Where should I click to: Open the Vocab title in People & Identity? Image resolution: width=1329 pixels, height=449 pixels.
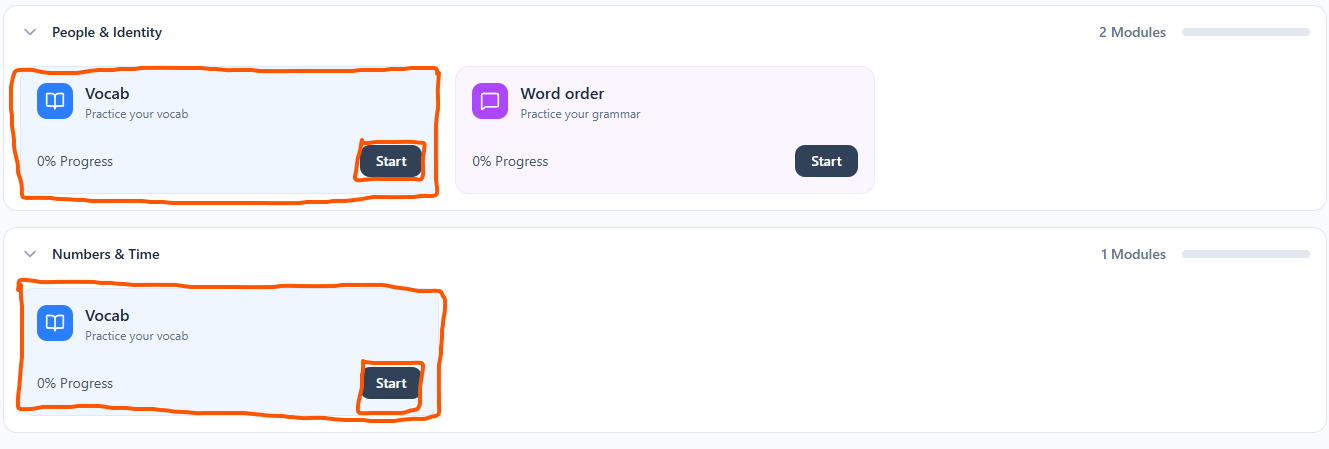point(107,94)
